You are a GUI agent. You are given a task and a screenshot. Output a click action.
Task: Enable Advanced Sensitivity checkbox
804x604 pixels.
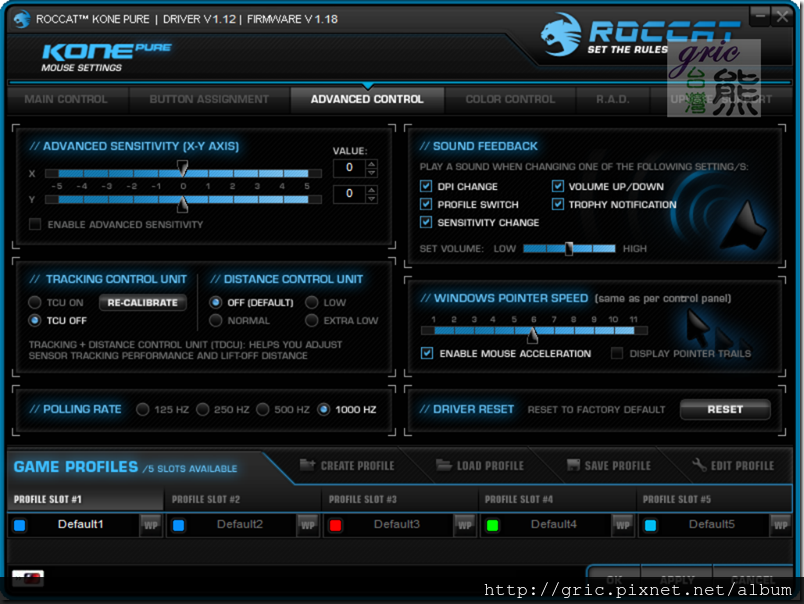point(35,224)
